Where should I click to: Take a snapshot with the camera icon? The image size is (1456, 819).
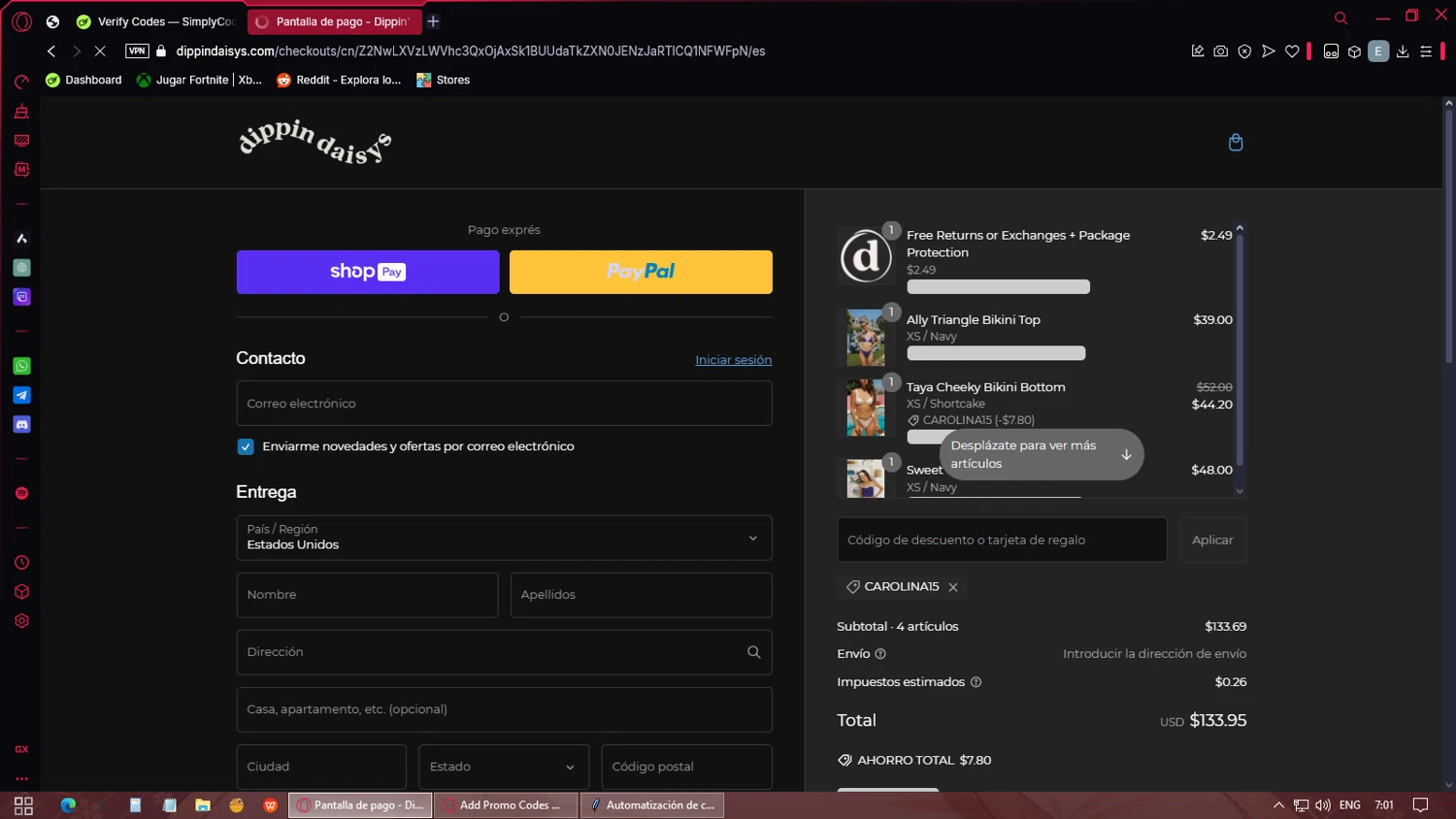click(x=1221, y=51)
